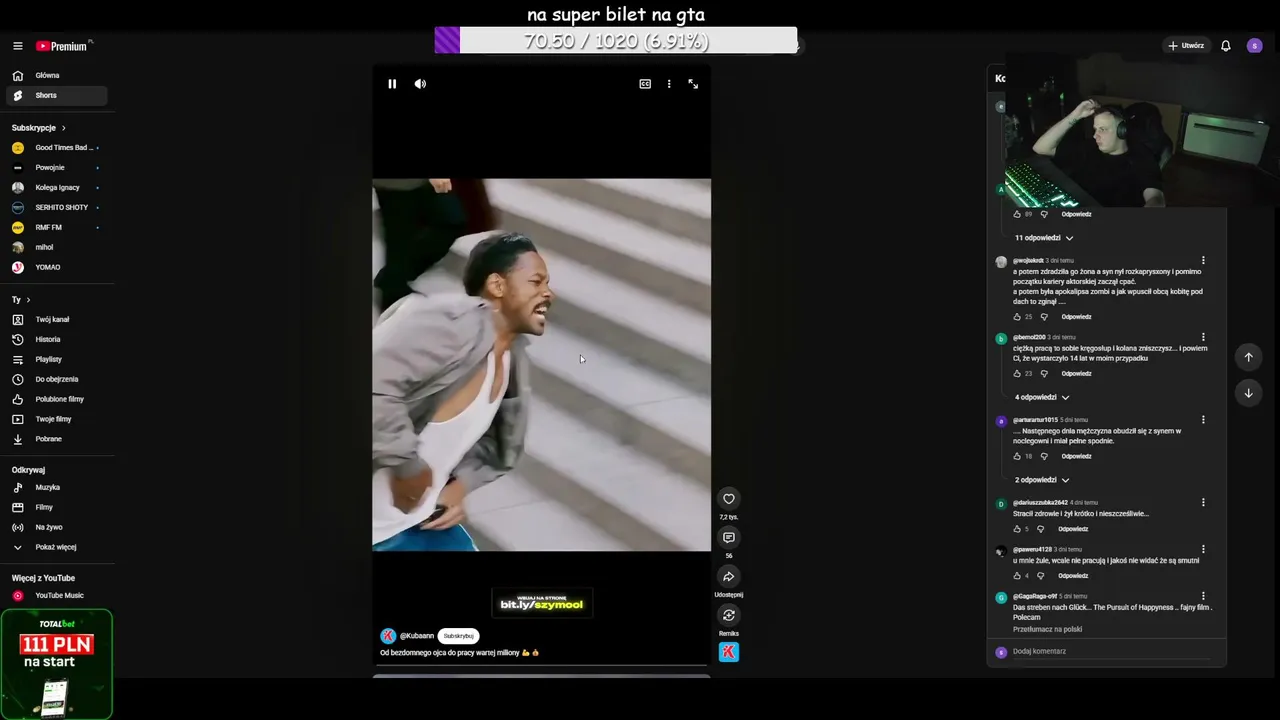Select Shorts in the sidebar

(x=56, y=95)
